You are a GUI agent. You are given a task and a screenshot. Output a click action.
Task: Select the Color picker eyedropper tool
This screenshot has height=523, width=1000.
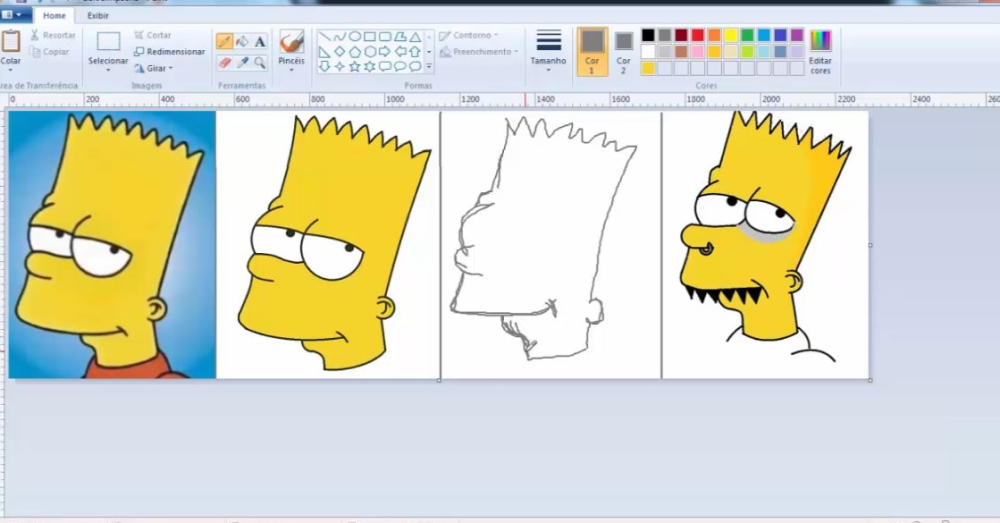pos(242,62)
